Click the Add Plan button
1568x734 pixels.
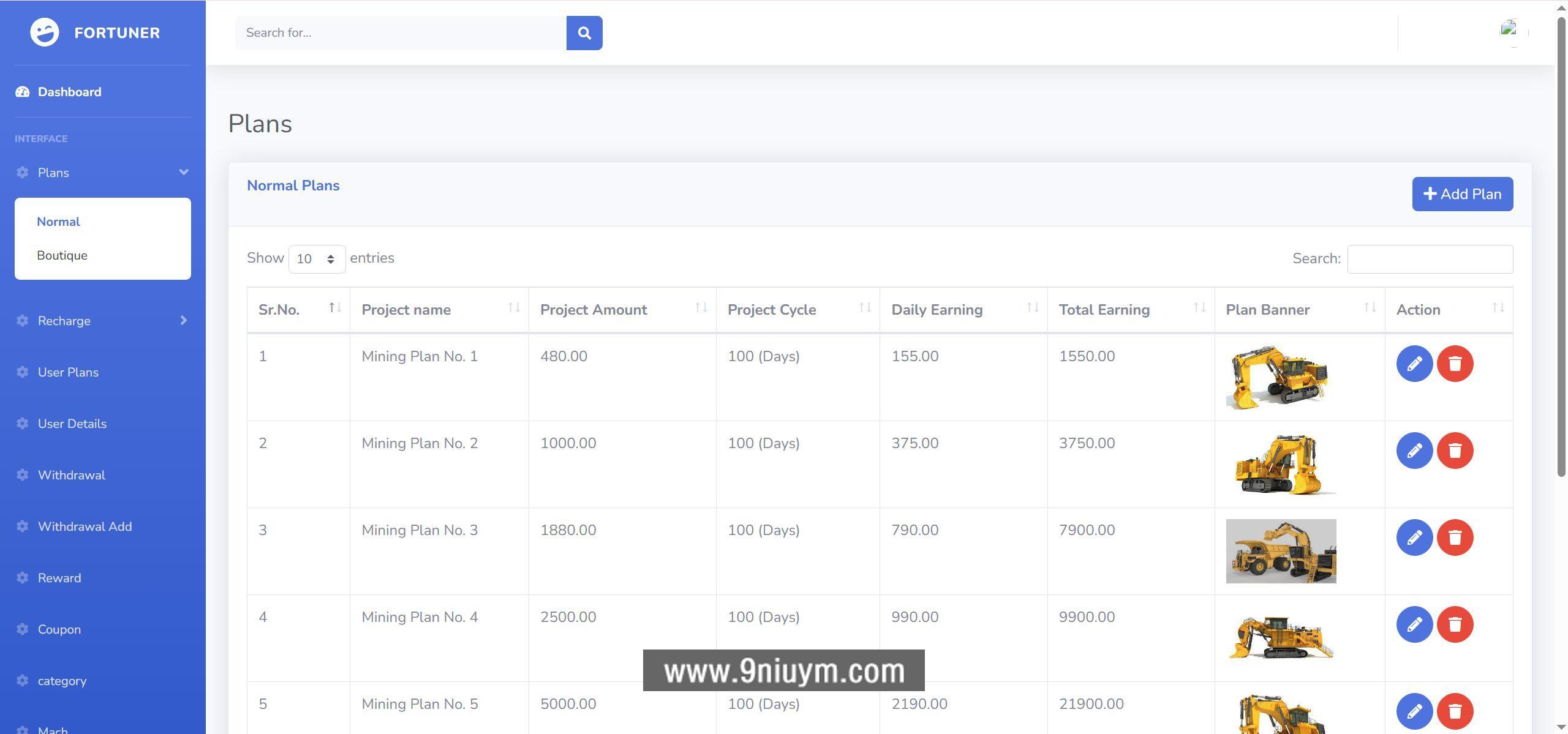(x=1462, y=194)
